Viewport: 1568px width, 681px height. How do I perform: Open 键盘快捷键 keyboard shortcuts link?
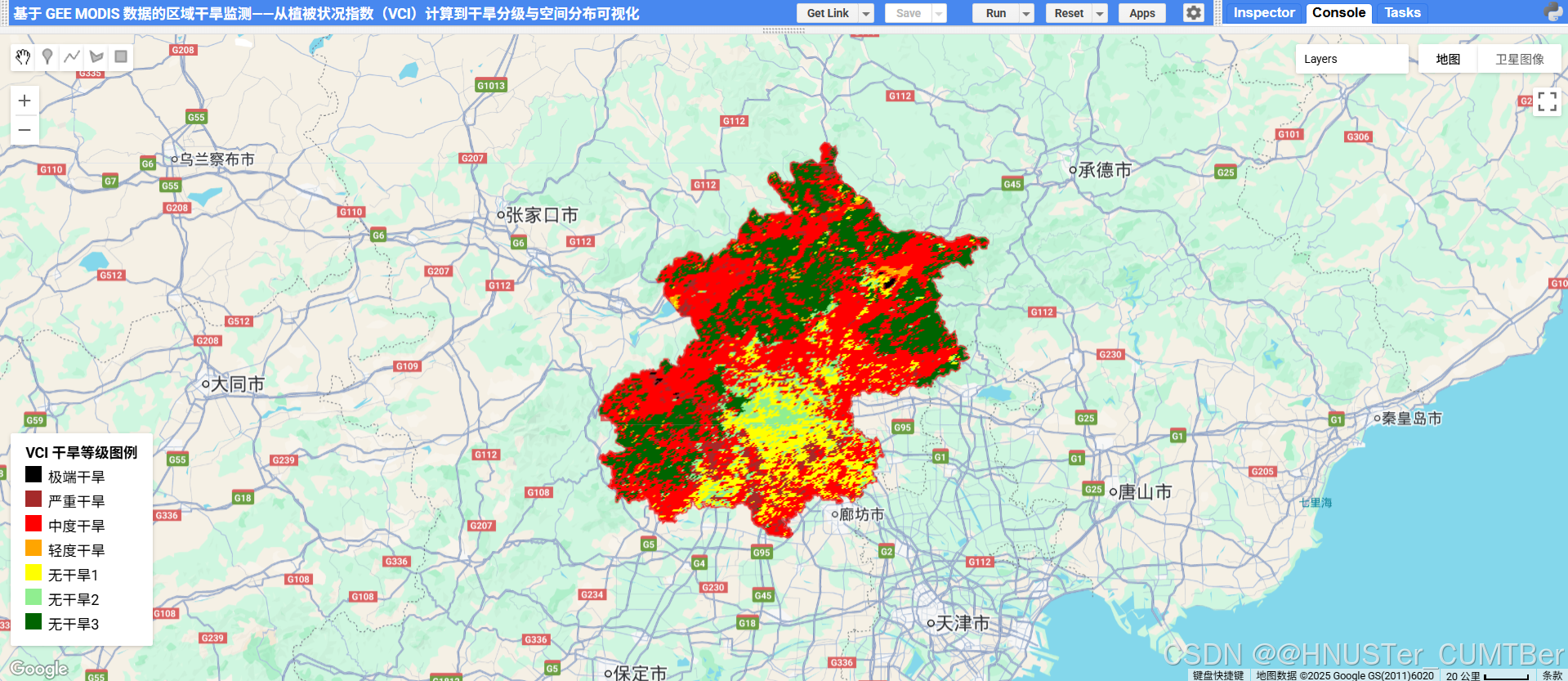click(1217, 675)
